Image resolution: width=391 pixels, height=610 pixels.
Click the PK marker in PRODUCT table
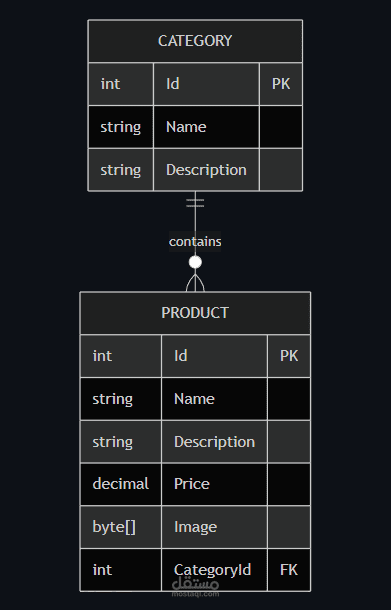(x=289, y=356)
